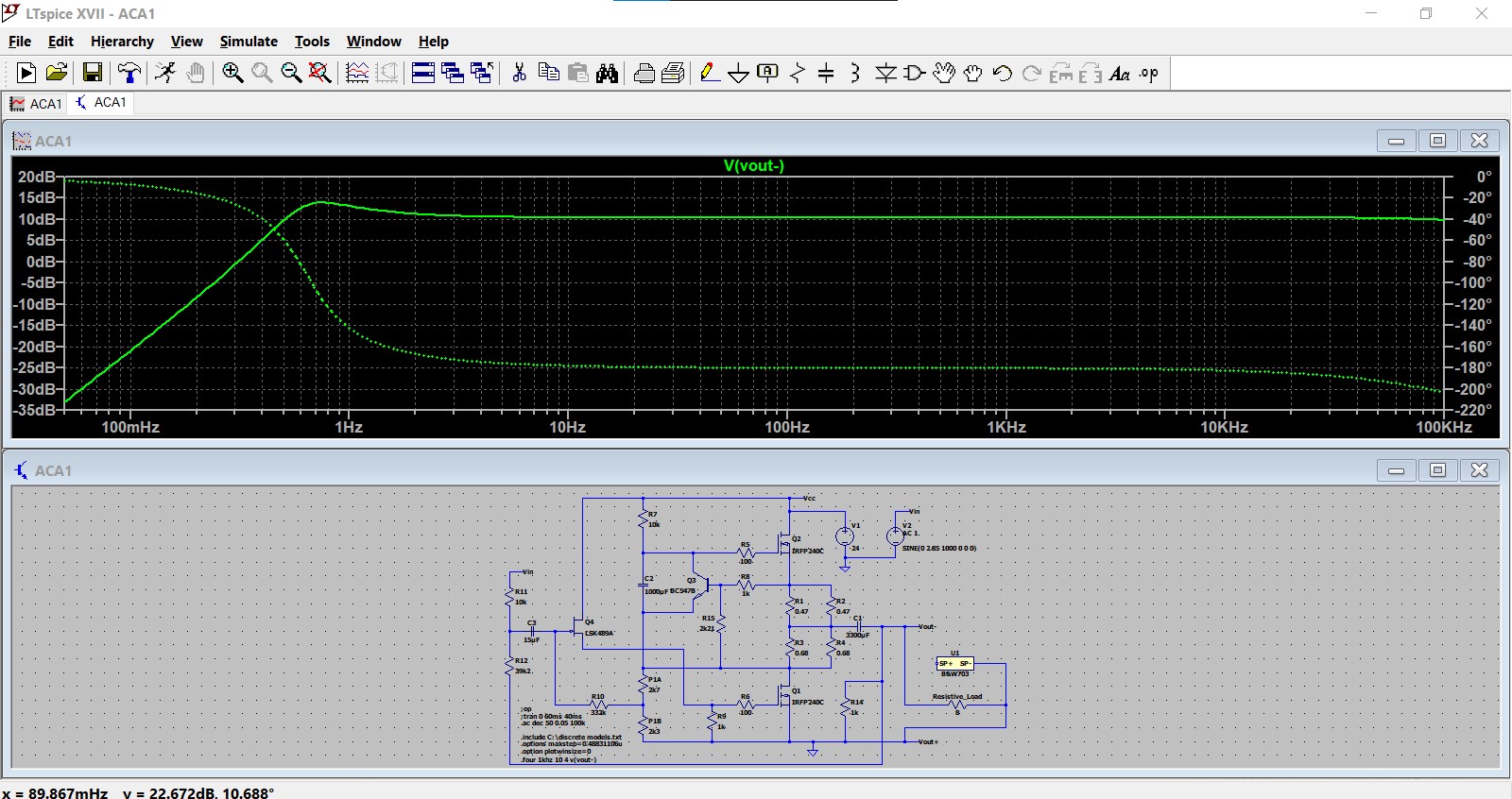The height and width of the screenshot is (799, 1512).
Task: Click the C1 3300µF capacitor
Action: (859, 625)
